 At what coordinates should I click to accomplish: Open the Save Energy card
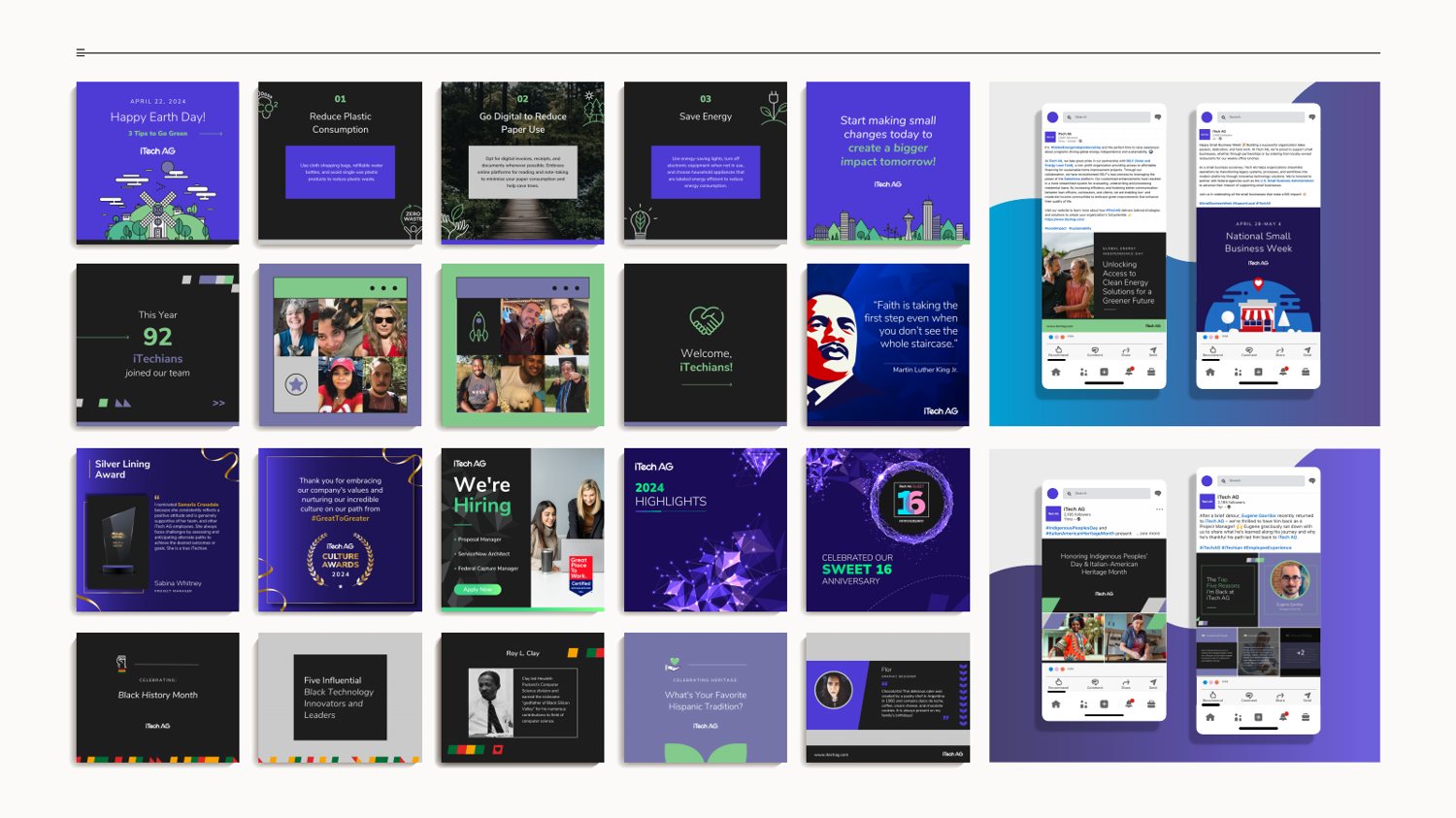tap(706, 162)
